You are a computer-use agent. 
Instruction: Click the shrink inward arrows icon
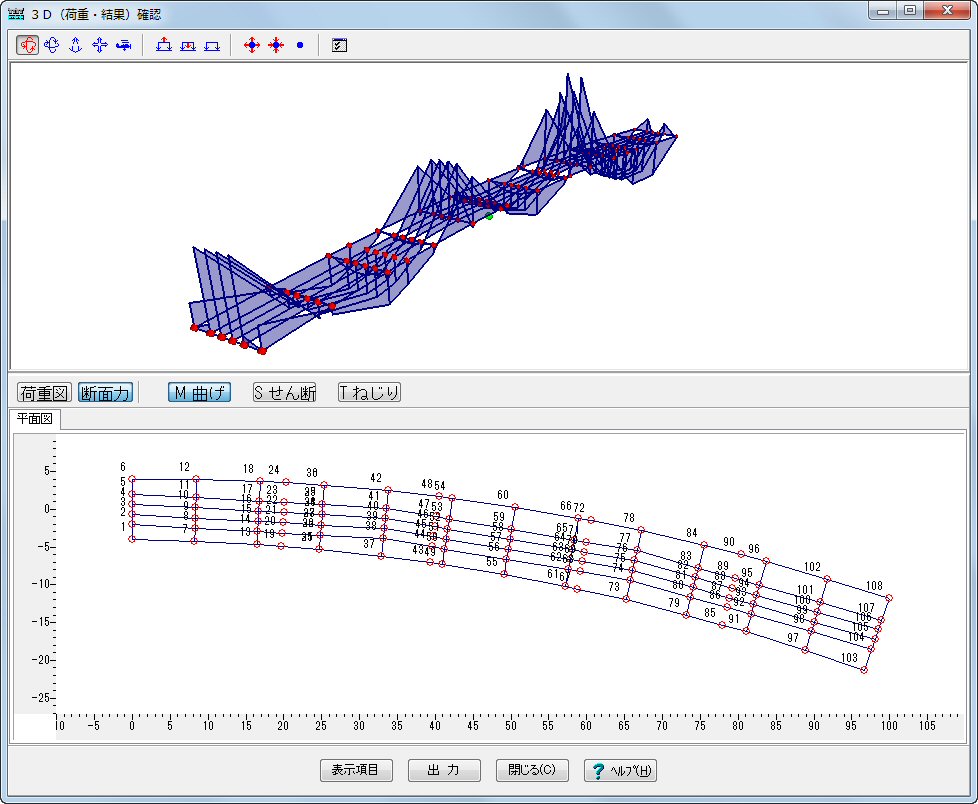(x=276, y=45)
